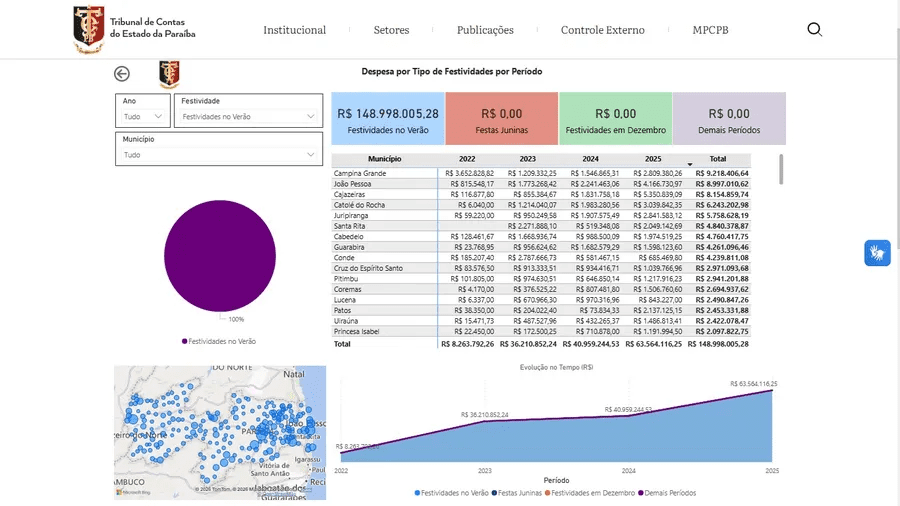Open the sign language accessibility widget
The width and height of the screenshot is (900, 506).
tap(877, 253)
